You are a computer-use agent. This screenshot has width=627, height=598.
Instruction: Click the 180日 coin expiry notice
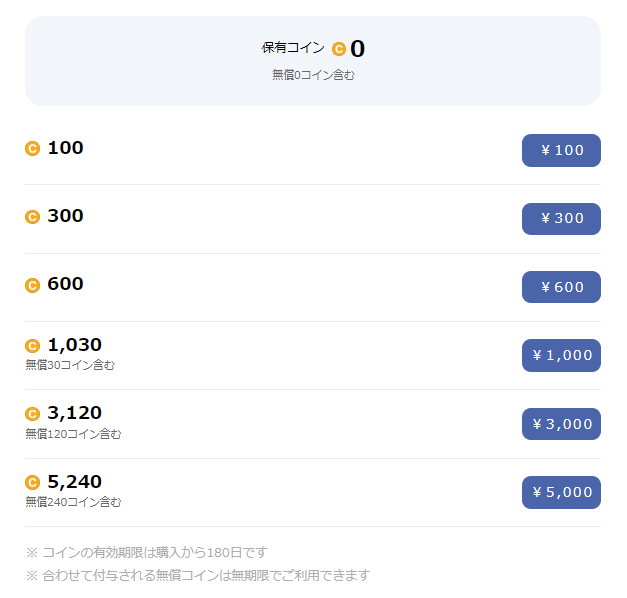[147, 552]
